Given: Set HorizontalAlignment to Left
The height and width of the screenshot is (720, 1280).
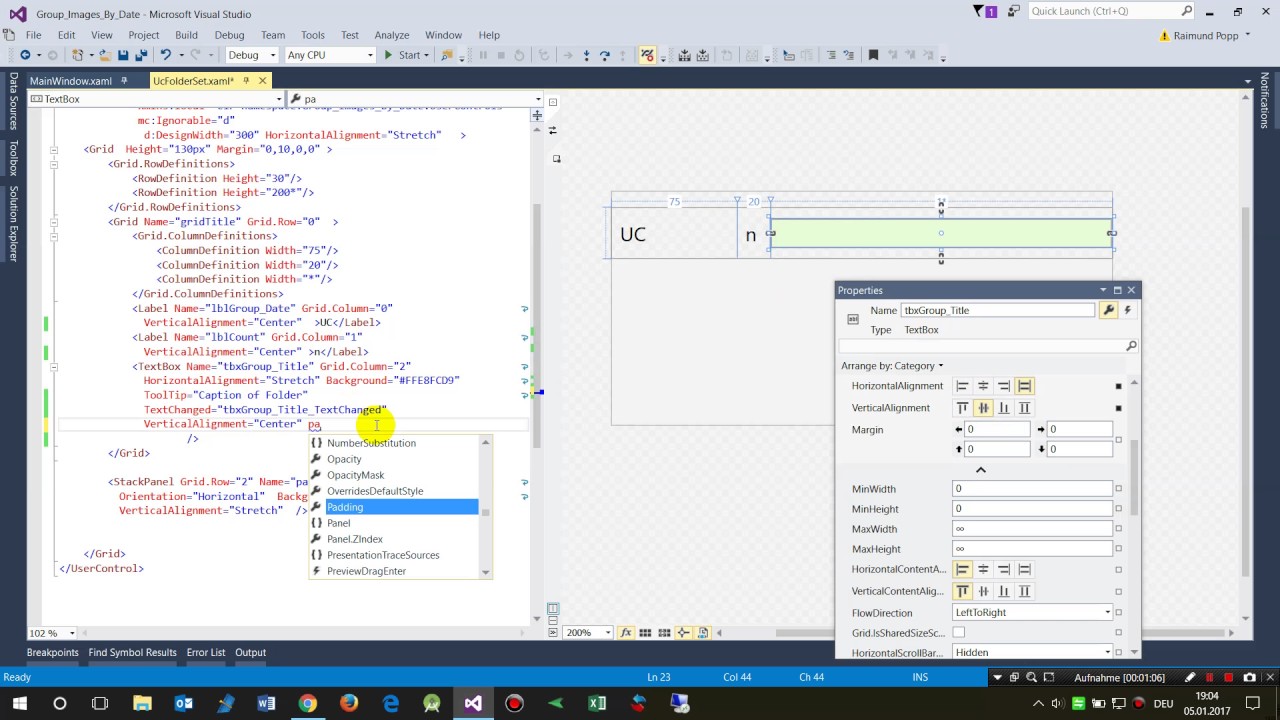Looking at the screenshot, I should [962, 386].
